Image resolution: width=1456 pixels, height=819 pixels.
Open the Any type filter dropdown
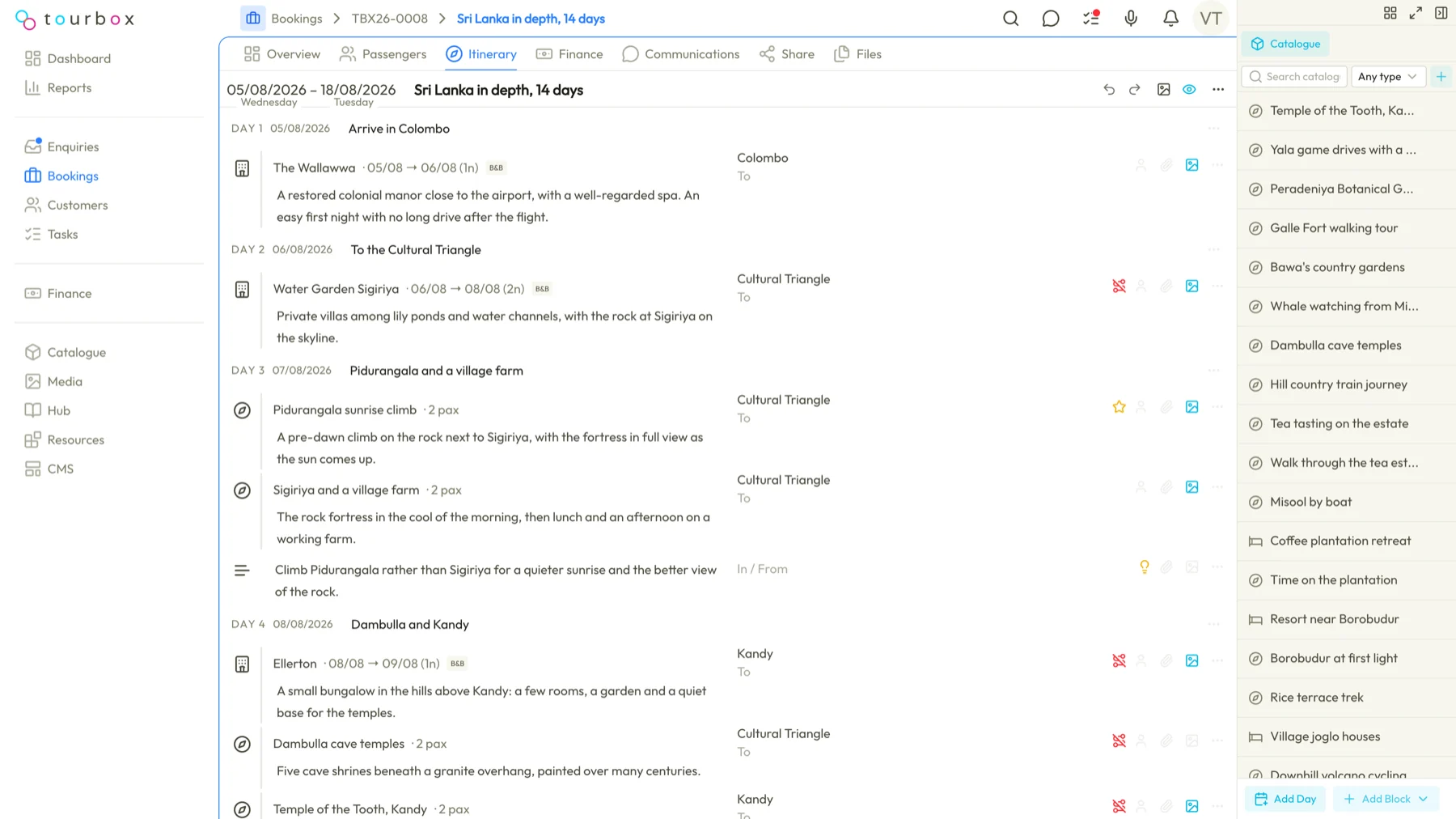pos(1388,76)
